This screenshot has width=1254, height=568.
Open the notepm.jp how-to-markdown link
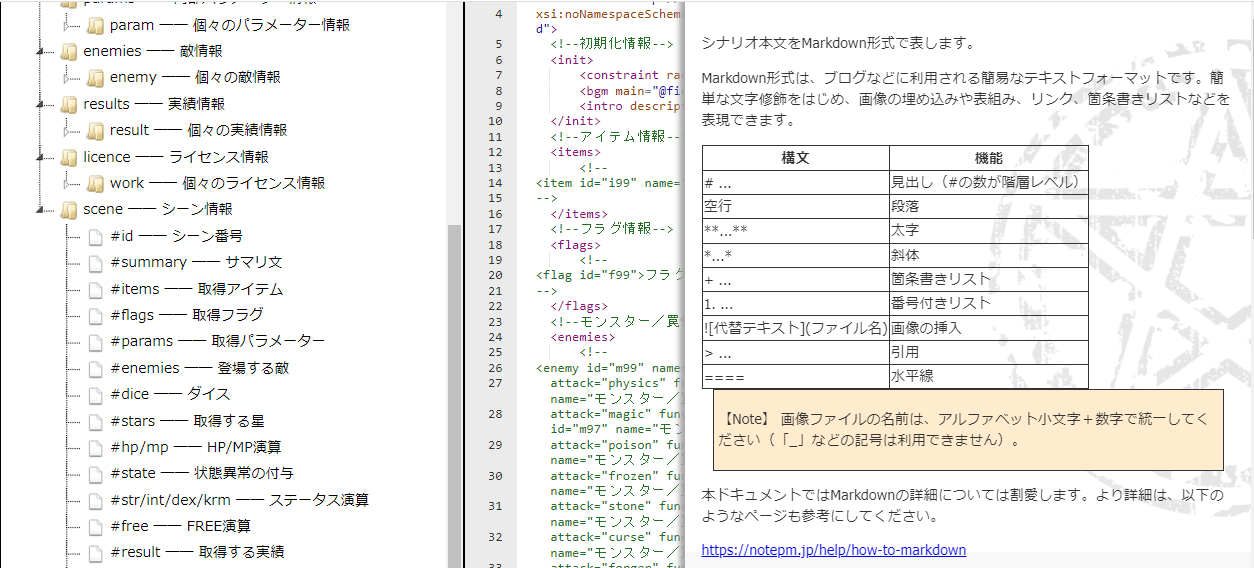pyautogui.click(x=833, y=550)
